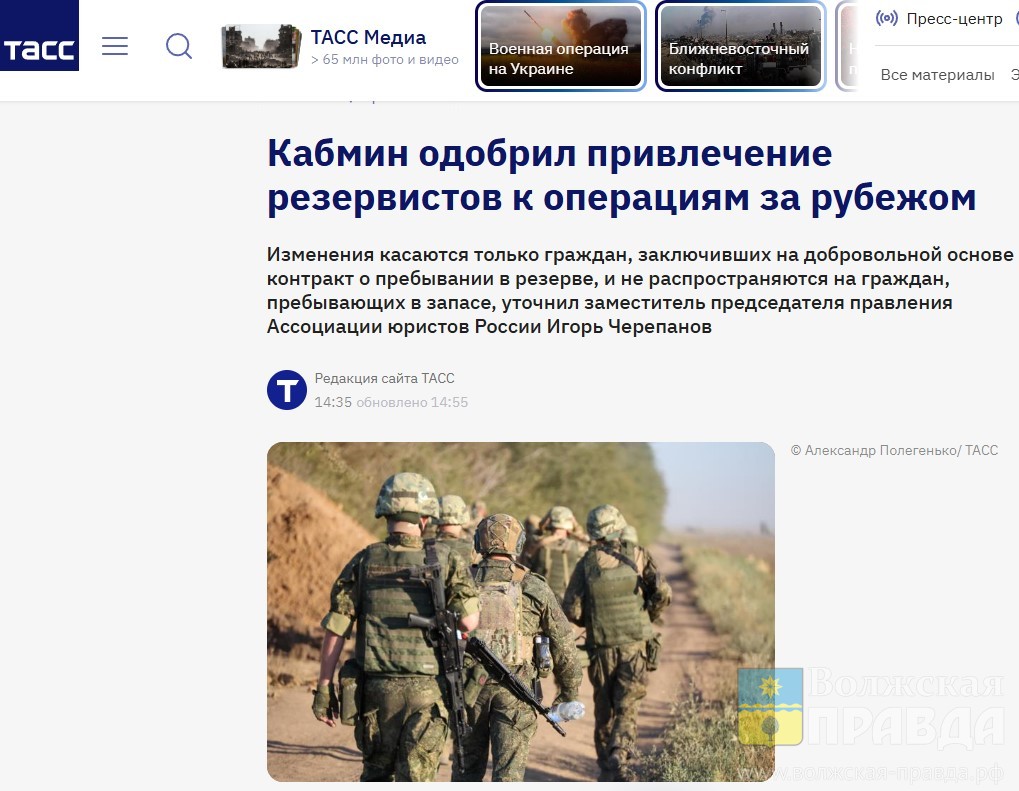The width and height of the screenshot is (1019, 791).
Task: Open the ТАСС Медиа link
Action: 368,38
